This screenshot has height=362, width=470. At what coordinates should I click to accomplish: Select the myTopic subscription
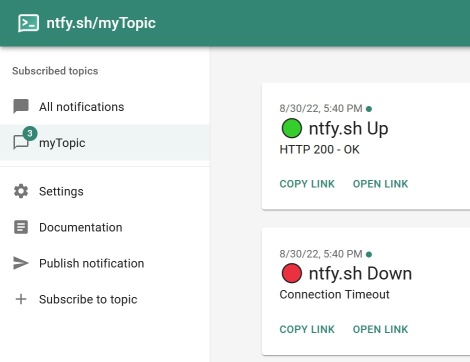(105, 143)
